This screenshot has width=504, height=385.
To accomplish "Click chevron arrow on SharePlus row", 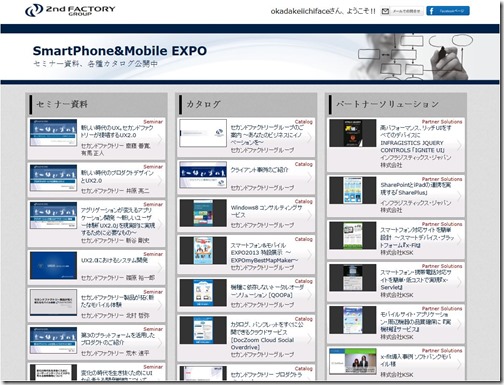I will click(x=459, y=196).
